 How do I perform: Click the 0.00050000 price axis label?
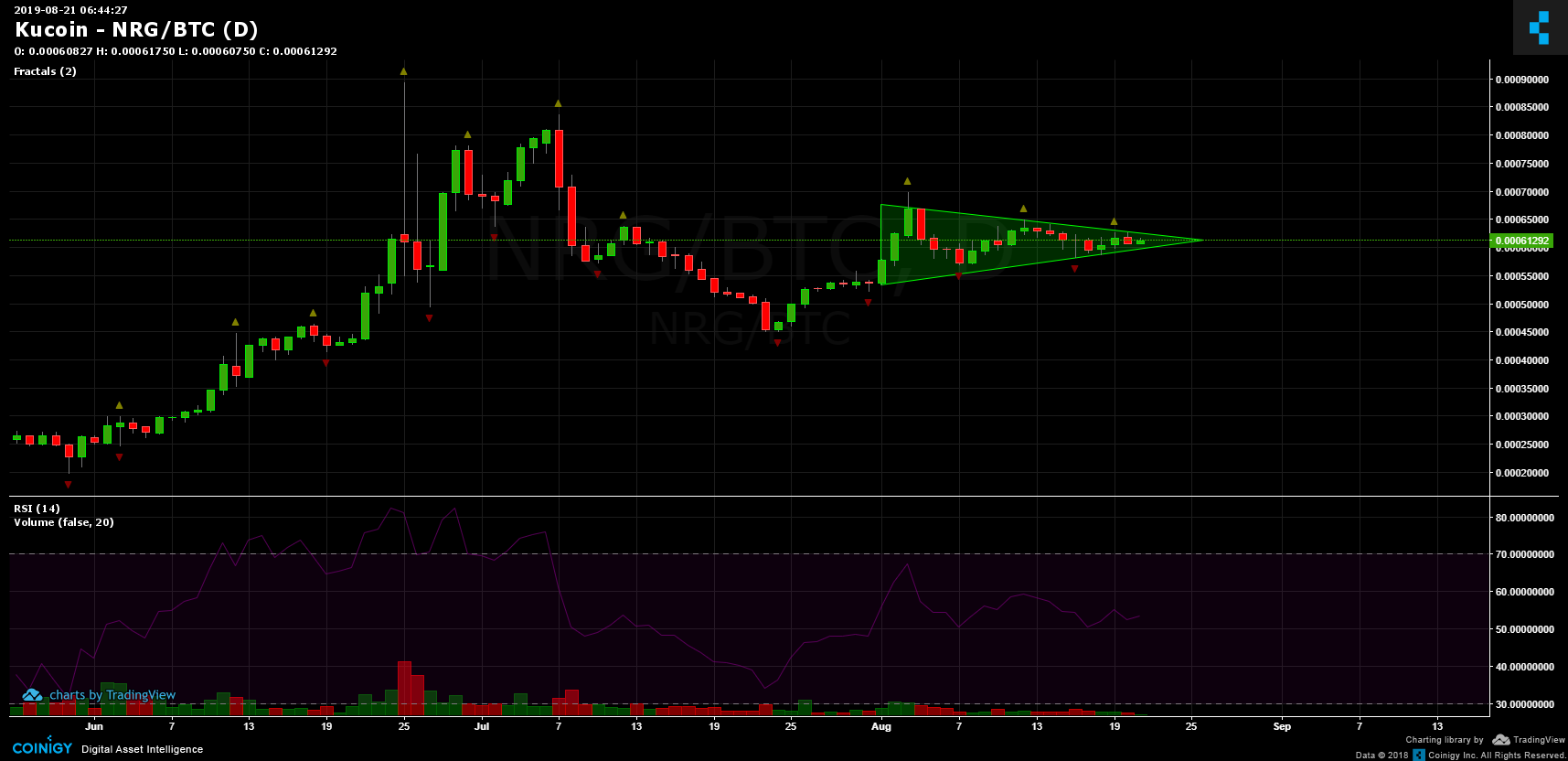(x=1522, y=305)
